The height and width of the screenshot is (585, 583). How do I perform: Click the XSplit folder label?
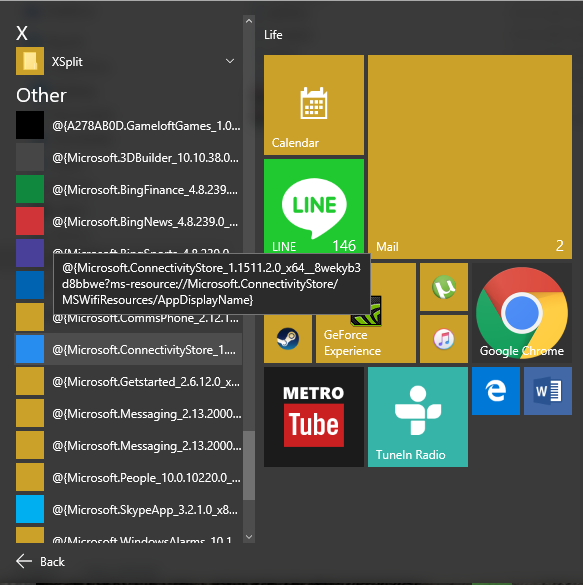(x=67, y=62)
